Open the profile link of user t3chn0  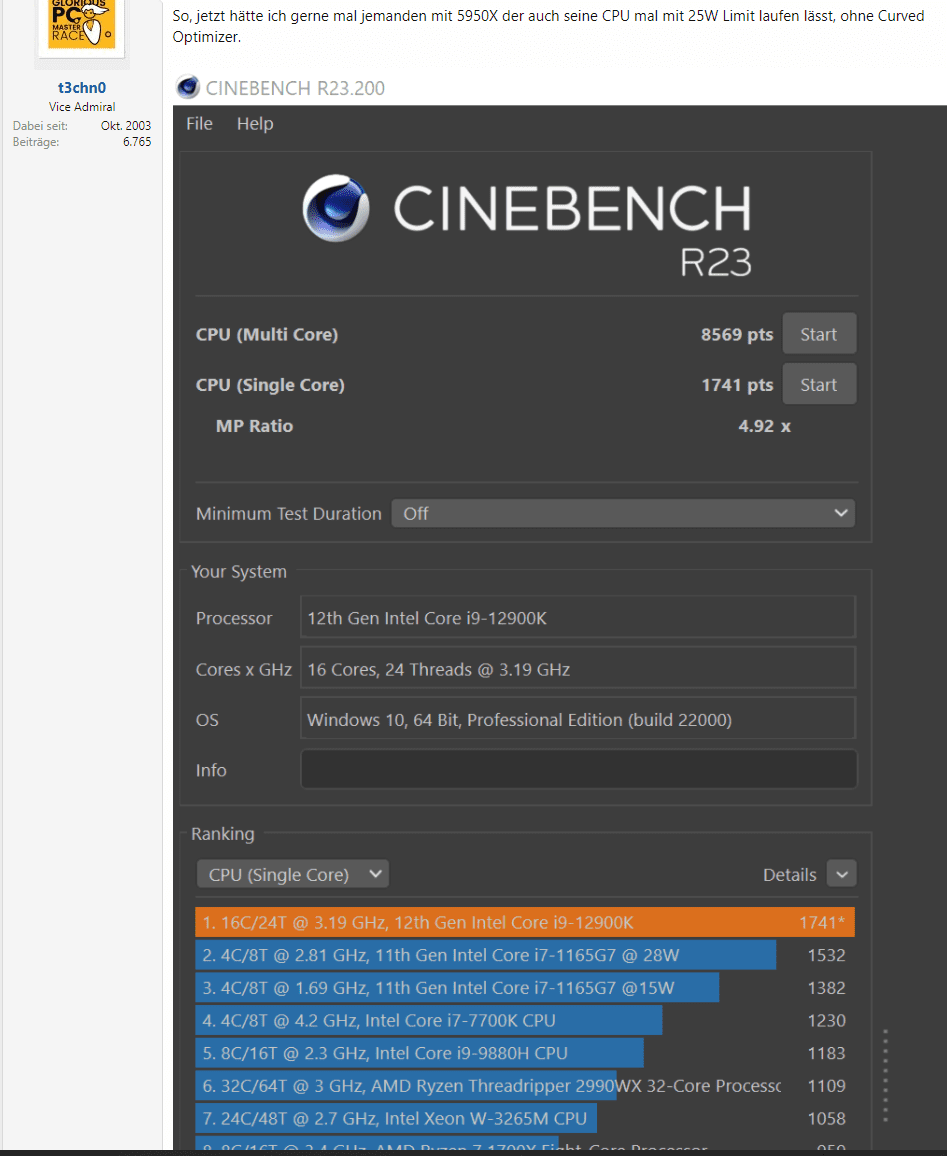pyautogui.click(x=82, y=88)
